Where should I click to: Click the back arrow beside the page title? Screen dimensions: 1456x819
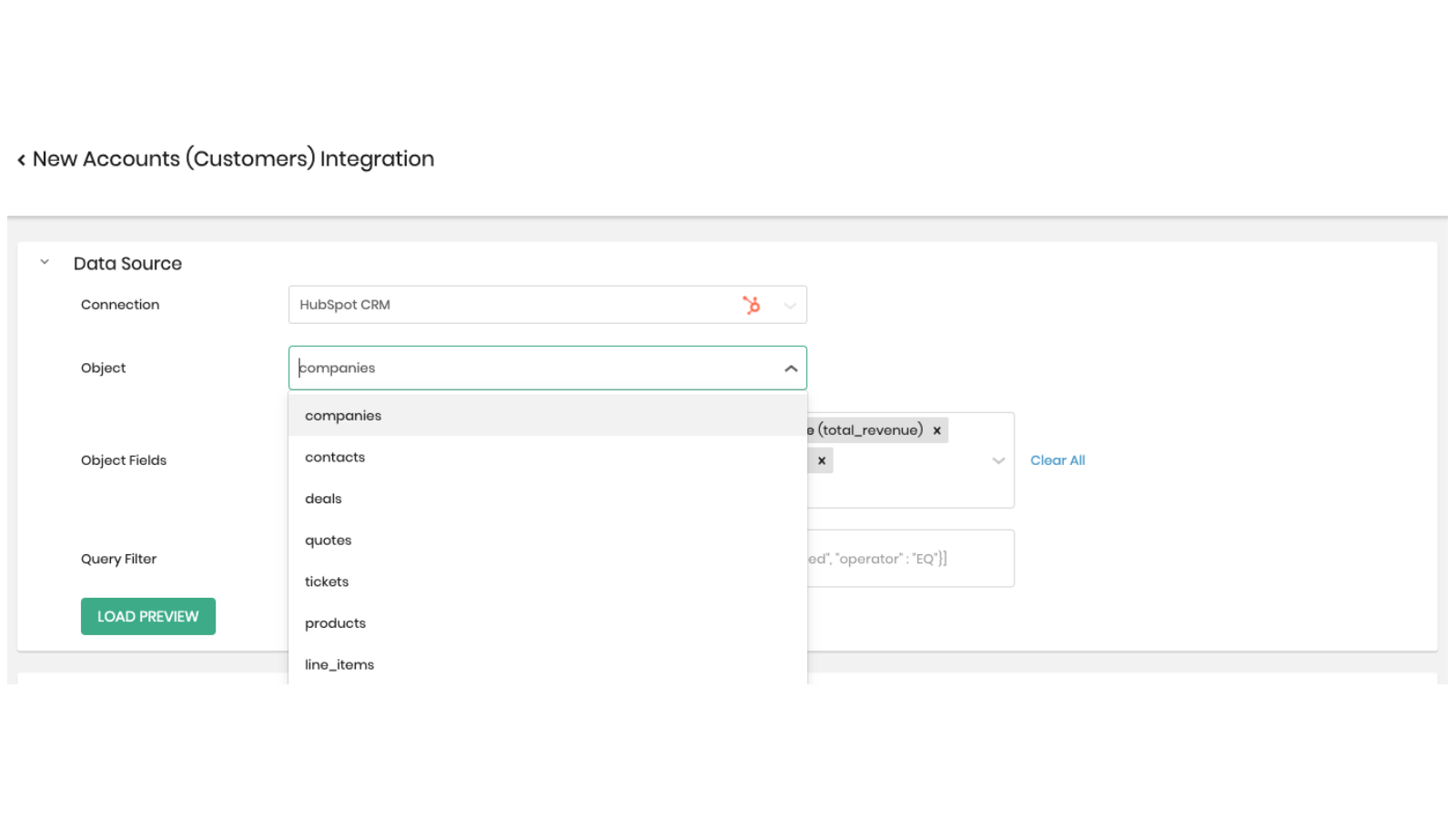(22, 160)
